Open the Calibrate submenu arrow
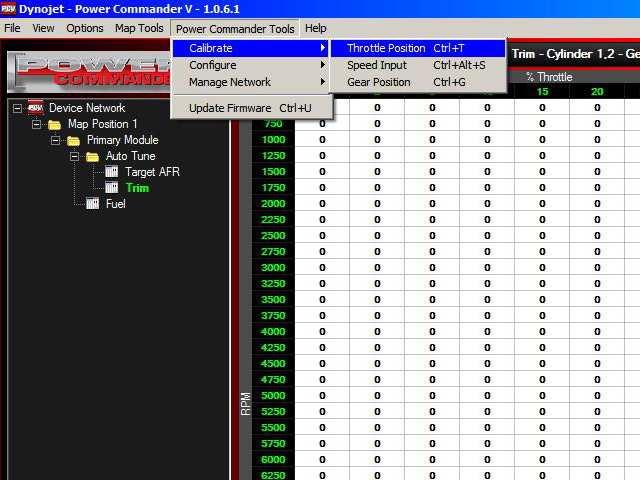Viewport: 640px width, 480px height. [323, 48]
